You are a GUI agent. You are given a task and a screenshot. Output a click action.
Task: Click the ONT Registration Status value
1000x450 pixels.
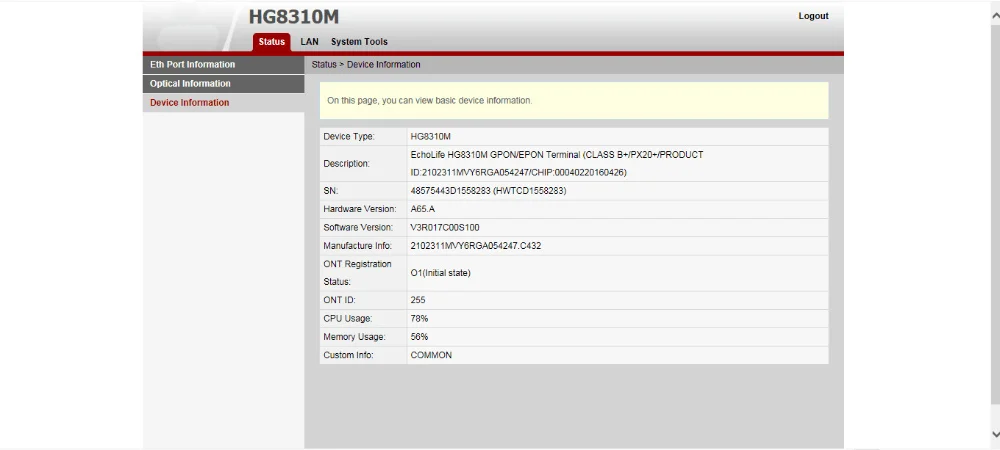pyautogui.click(x=441, y=273)
